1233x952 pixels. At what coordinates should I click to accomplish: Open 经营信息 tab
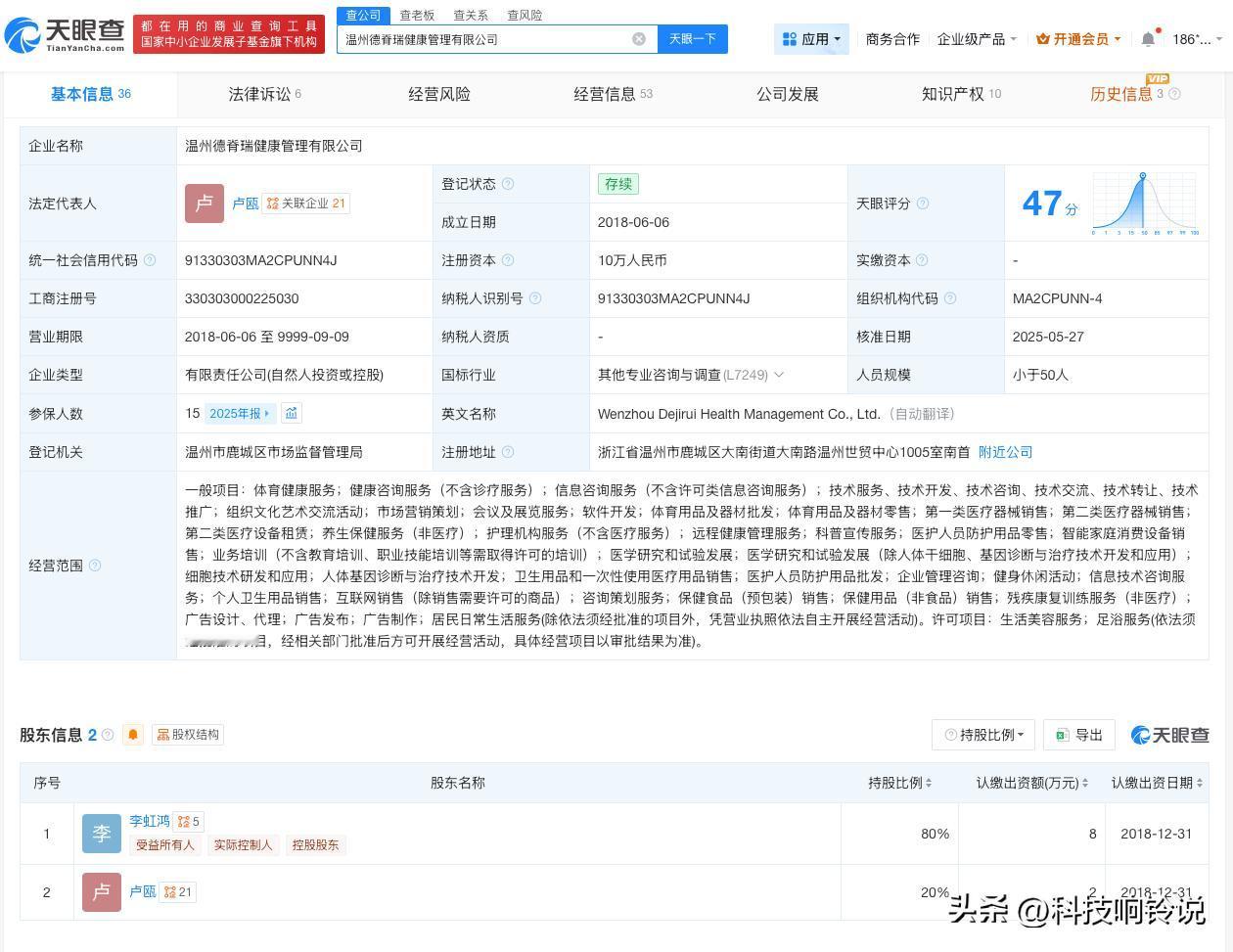pyautogui.click(x=614, y=94)
